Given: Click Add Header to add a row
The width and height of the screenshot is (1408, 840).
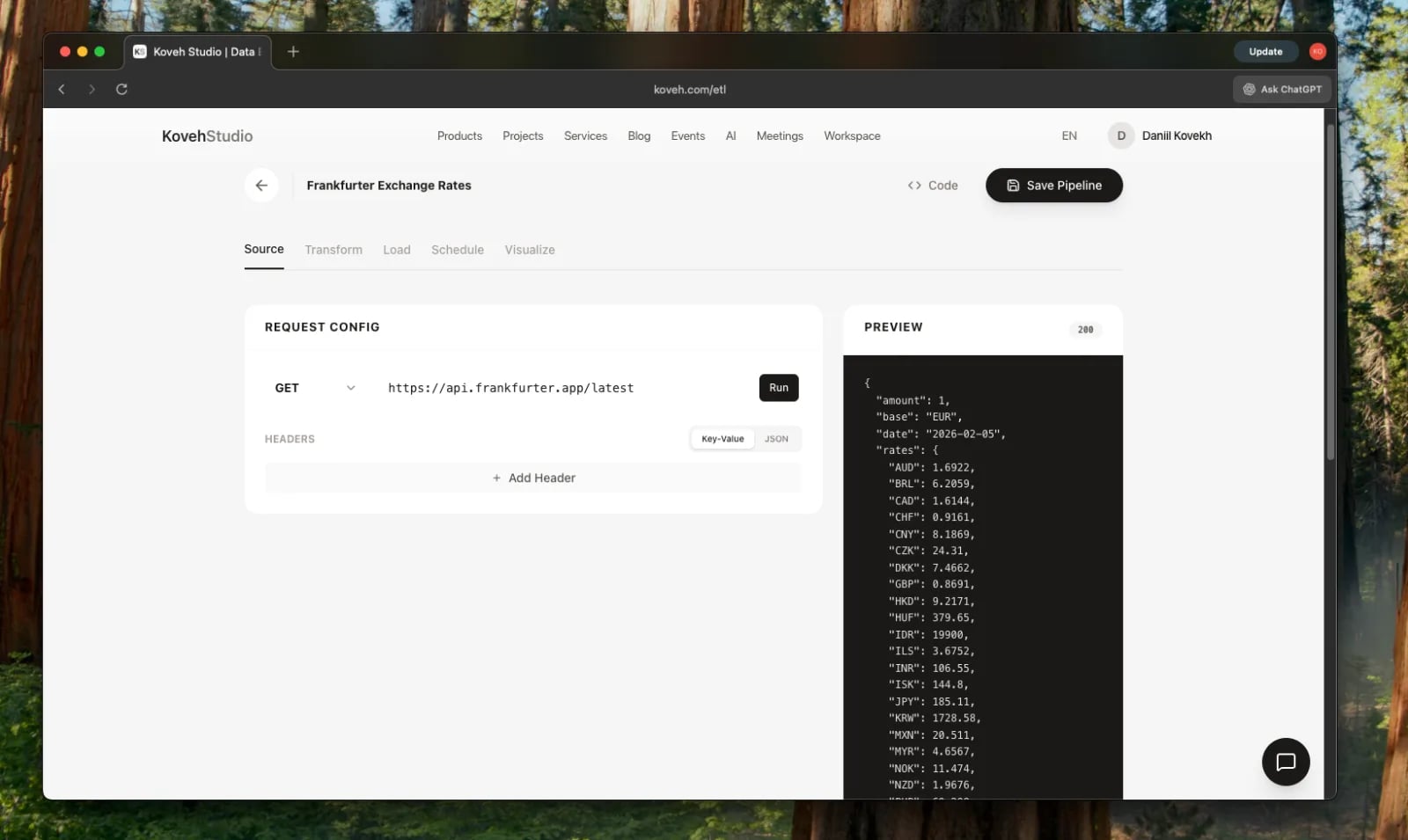Looking at the screenshot, I should pos(533,478).
